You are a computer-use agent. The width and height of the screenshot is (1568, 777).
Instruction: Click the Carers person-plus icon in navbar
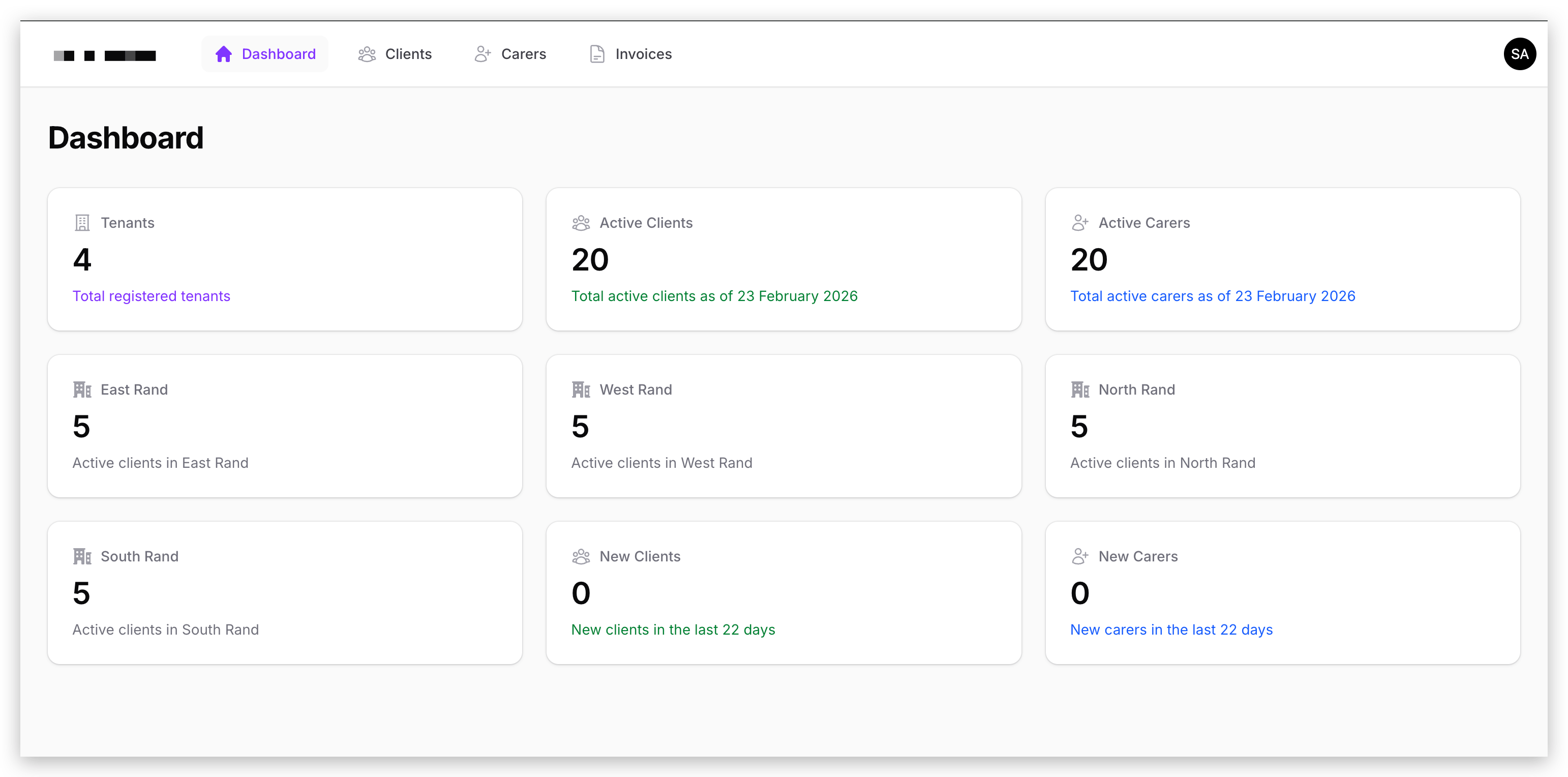(483, 54)
